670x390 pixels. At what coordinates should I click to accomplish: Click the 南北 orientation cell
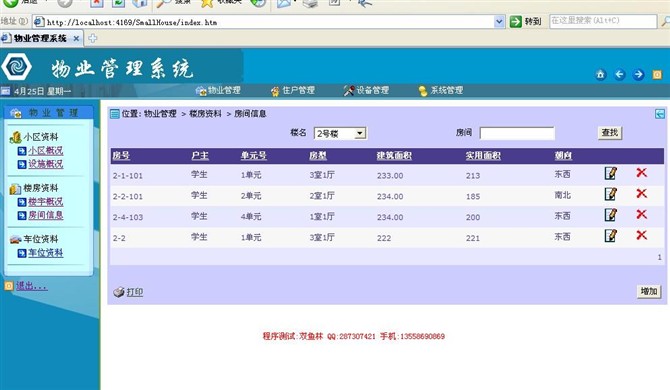point(562,195)
